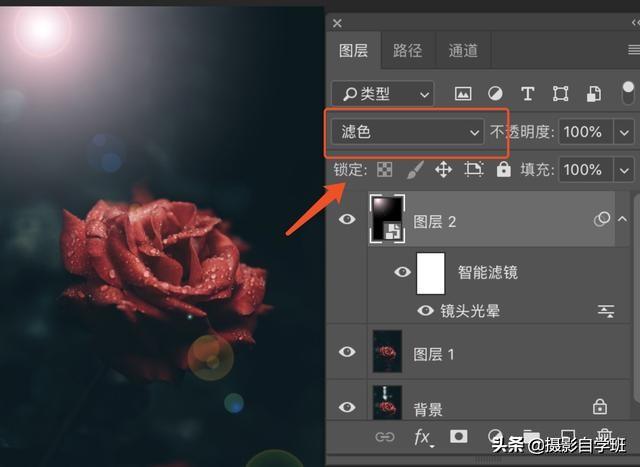Click the 图层 2 layer name

(x=434, y=222)
